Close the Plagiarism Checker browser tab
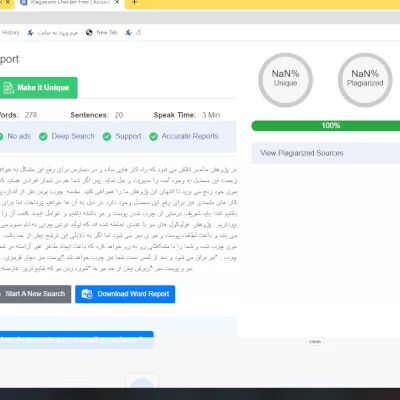The image size is (400, 400). (117, 2)
